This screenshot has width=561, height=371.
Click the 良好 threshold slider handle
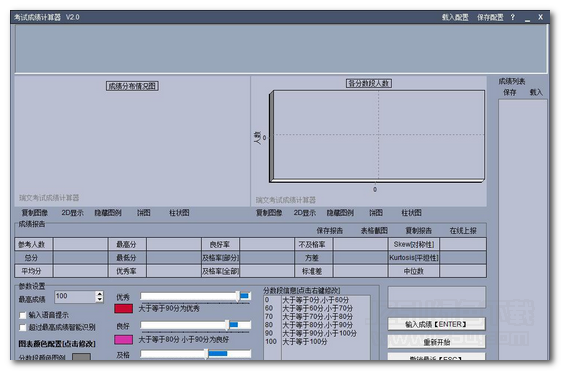[x=227, y=325]
